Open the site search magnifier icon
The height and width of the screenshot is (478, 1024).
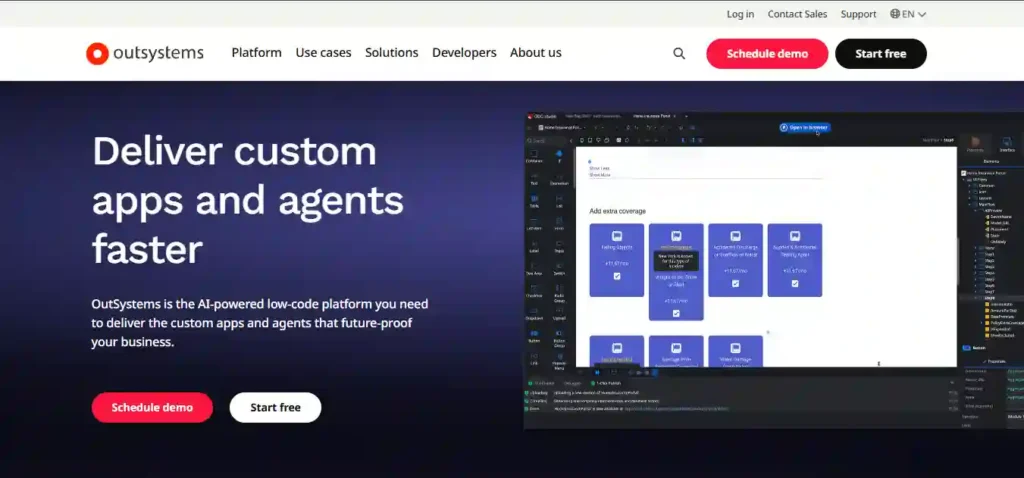[x=679, y=54]
